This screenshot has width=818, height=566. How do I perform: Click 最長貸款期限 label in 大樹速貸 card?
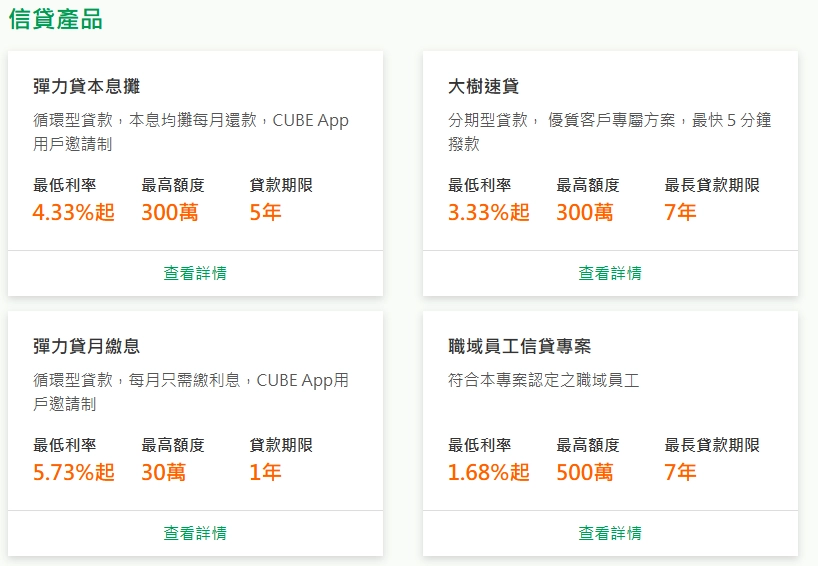click(712, 185)
